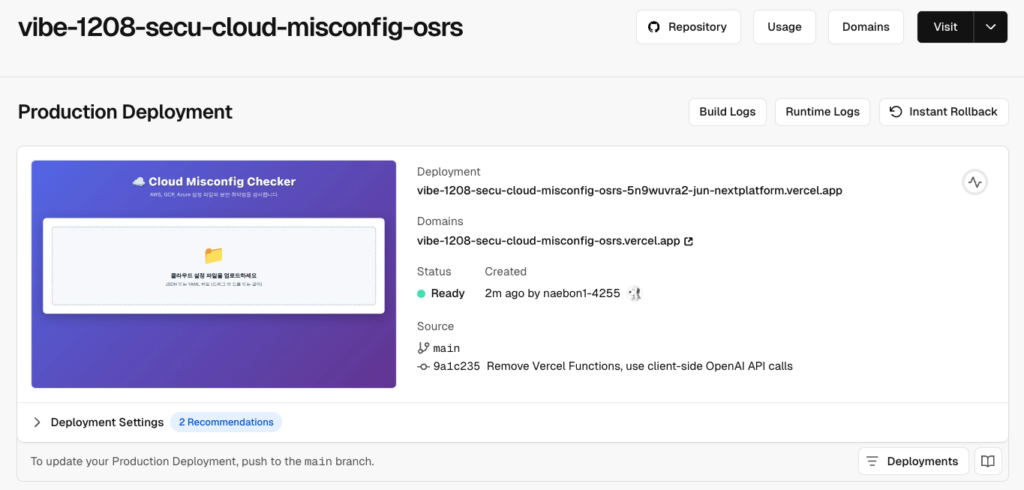Image resolution: width=1024 pixels, height=490 pixels.
Task: Click the black Visit button
Action: click(945, 27)
